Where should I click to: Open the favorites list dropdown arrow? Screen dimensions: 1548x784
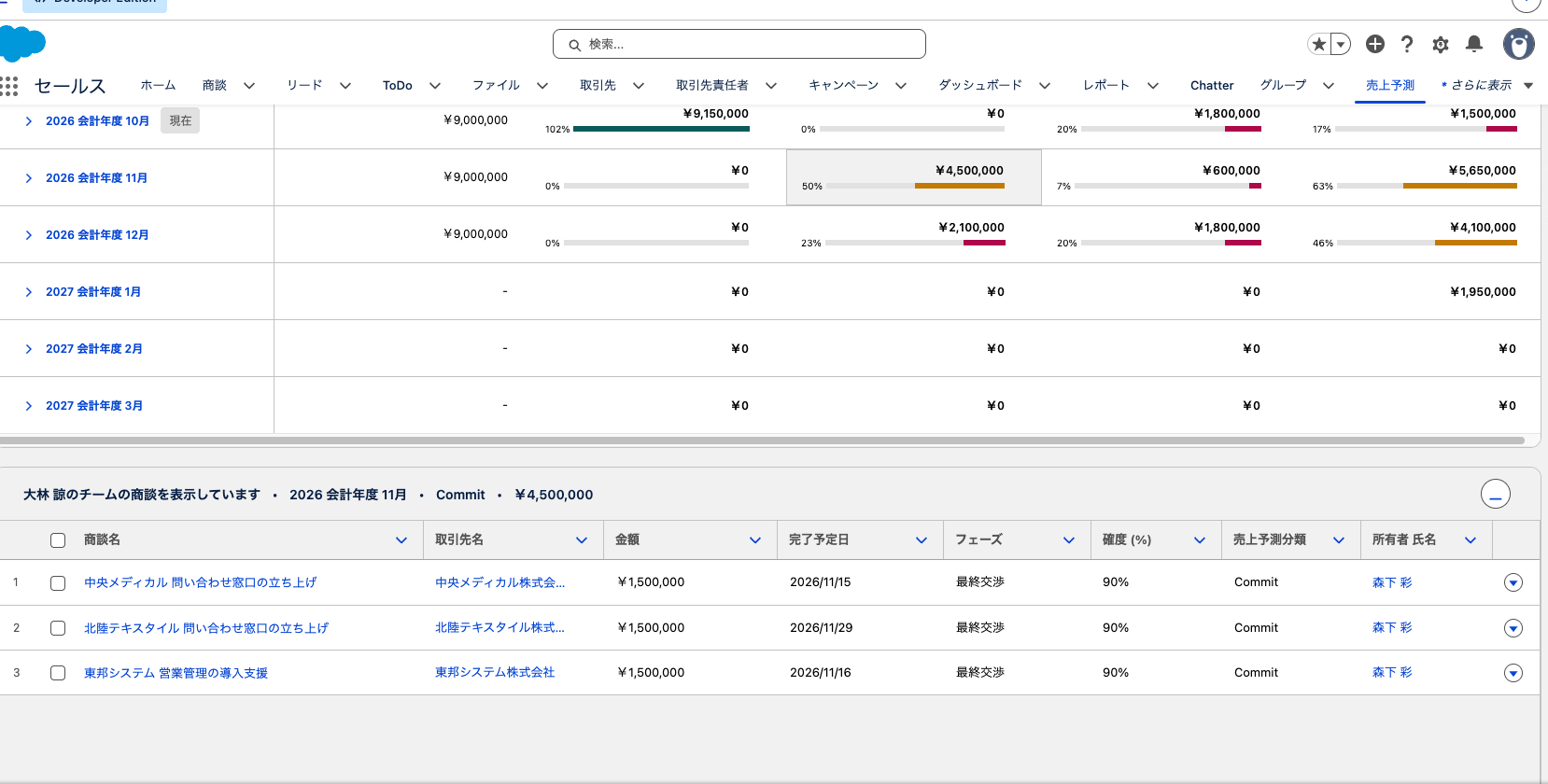[x=1341, y=44]
